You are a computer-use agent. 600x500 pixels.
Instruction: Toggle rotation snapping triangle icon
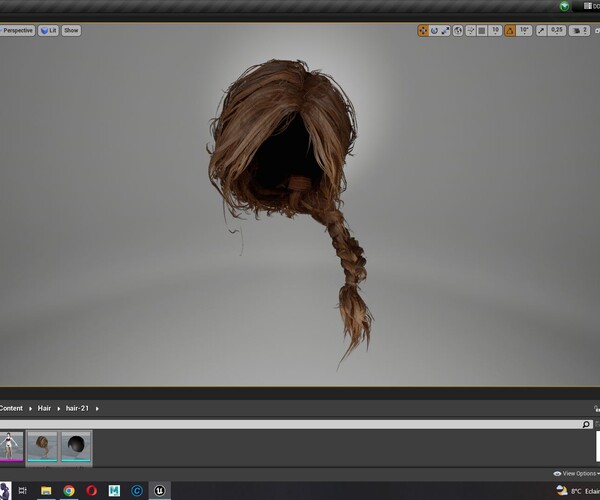click(x=510, y=31)
